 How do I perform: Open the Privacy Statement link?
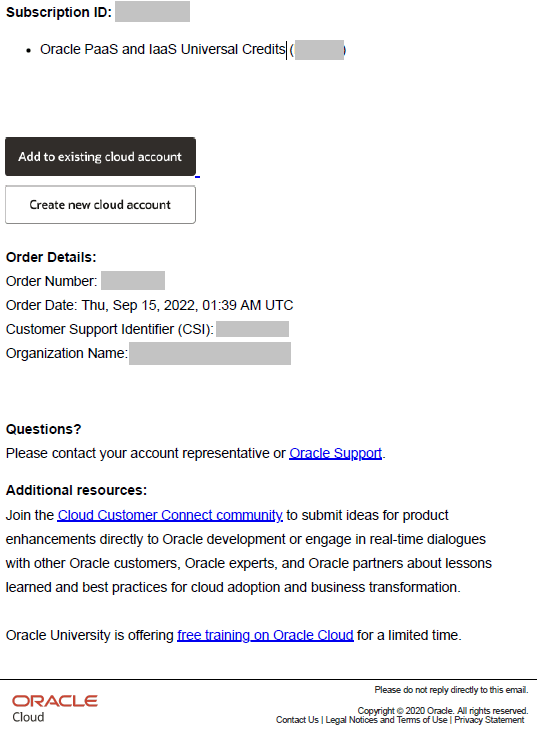(489, 720)
